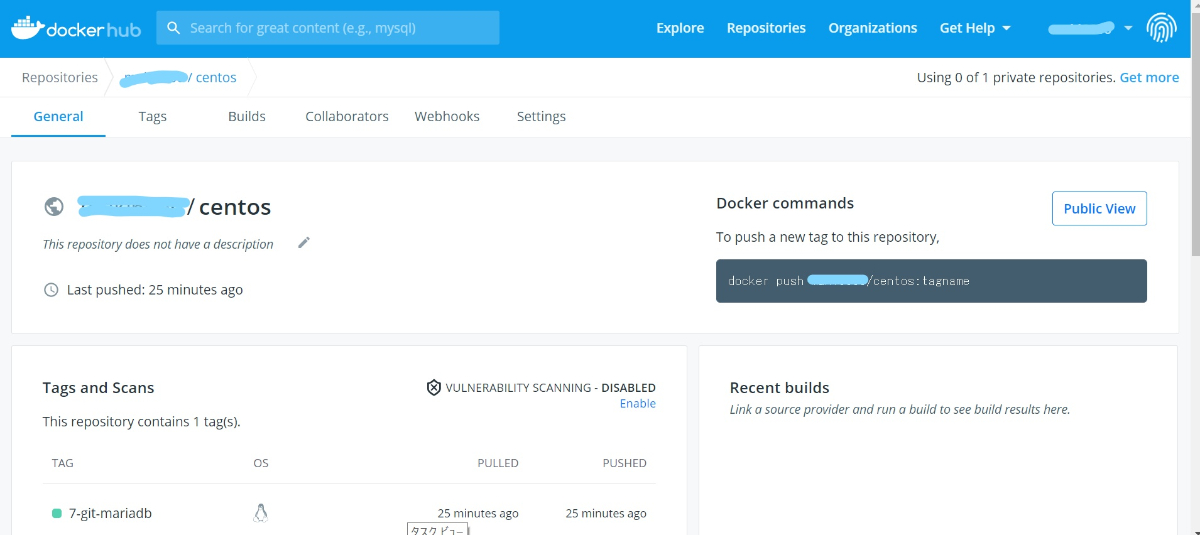
Task: Edit description with the pencil icon
Action: pos(304,242)
